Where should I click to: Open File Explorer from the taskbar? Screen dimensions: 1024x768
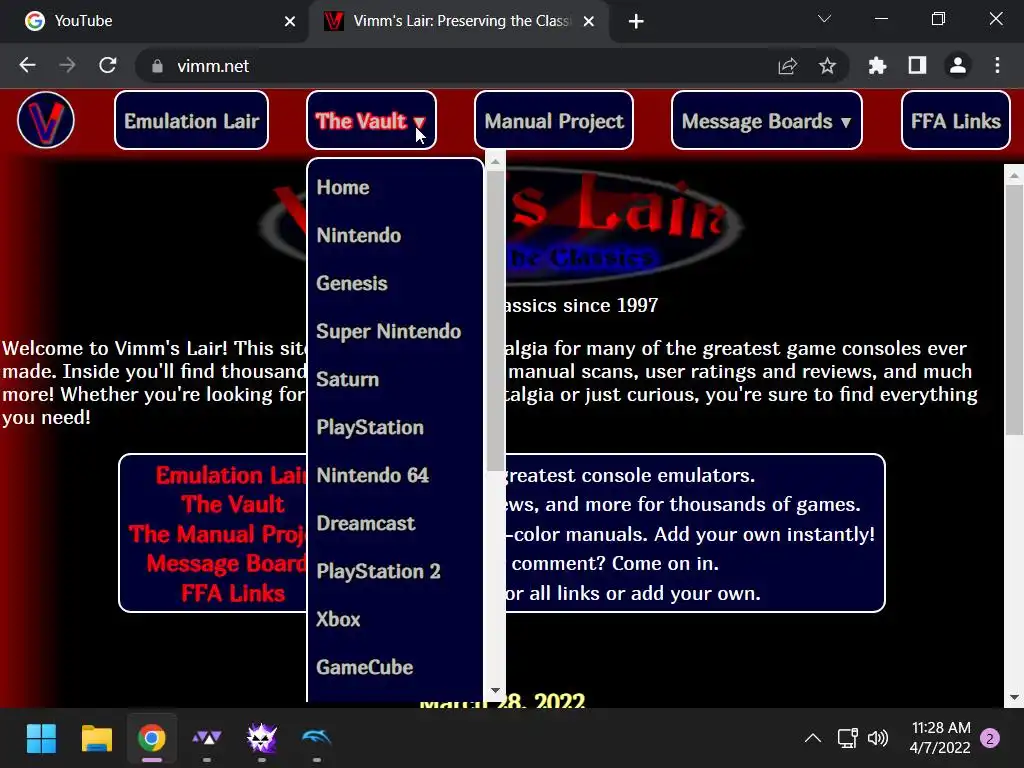click(97, 739)
